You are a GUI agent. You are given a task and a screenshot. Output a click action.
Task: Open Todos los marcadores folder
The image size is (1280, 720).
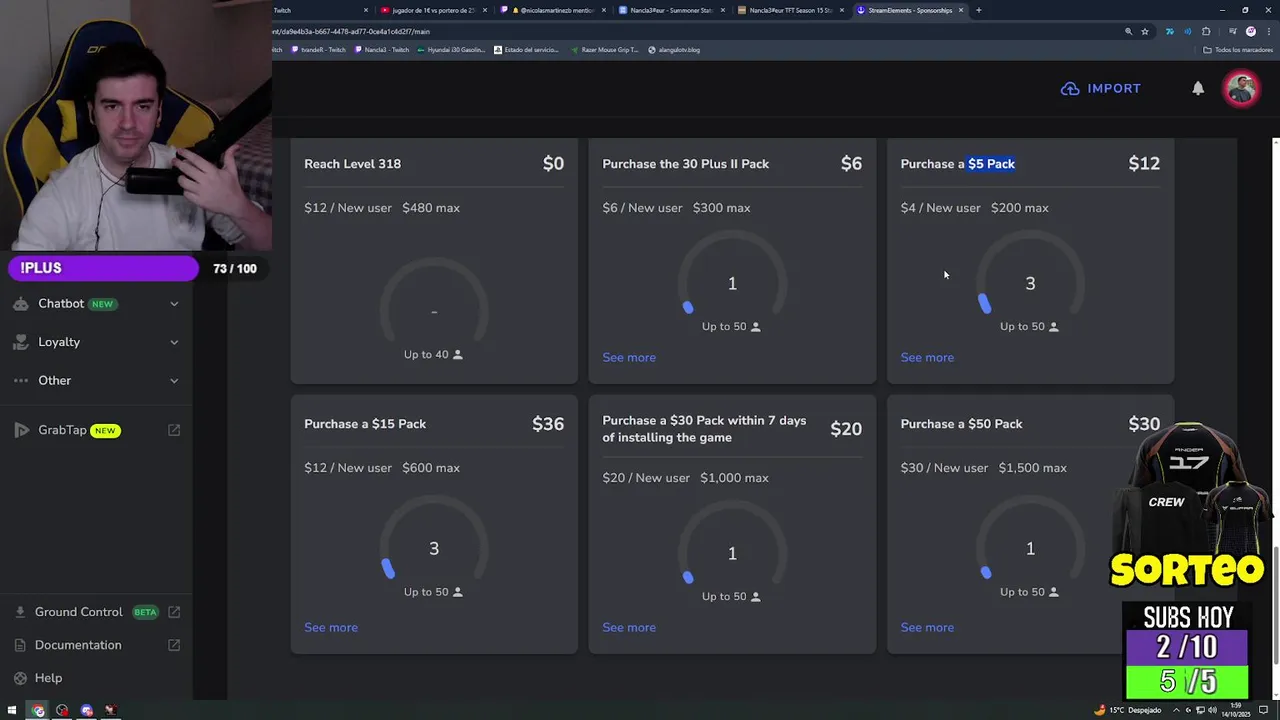(x=1240, y=50)
